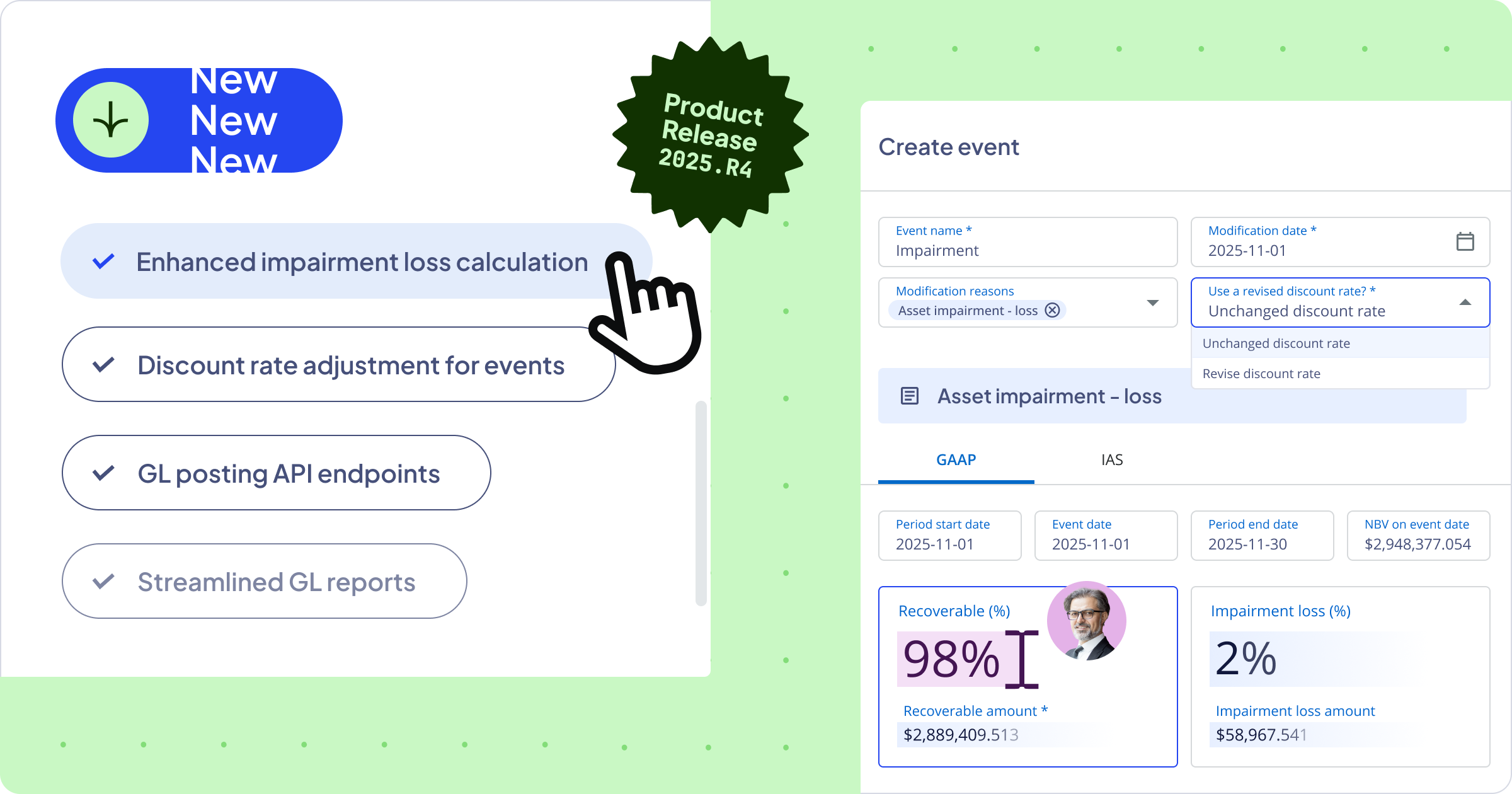Select the GAAP tab

pyautogui.click(x=956, y=459)
